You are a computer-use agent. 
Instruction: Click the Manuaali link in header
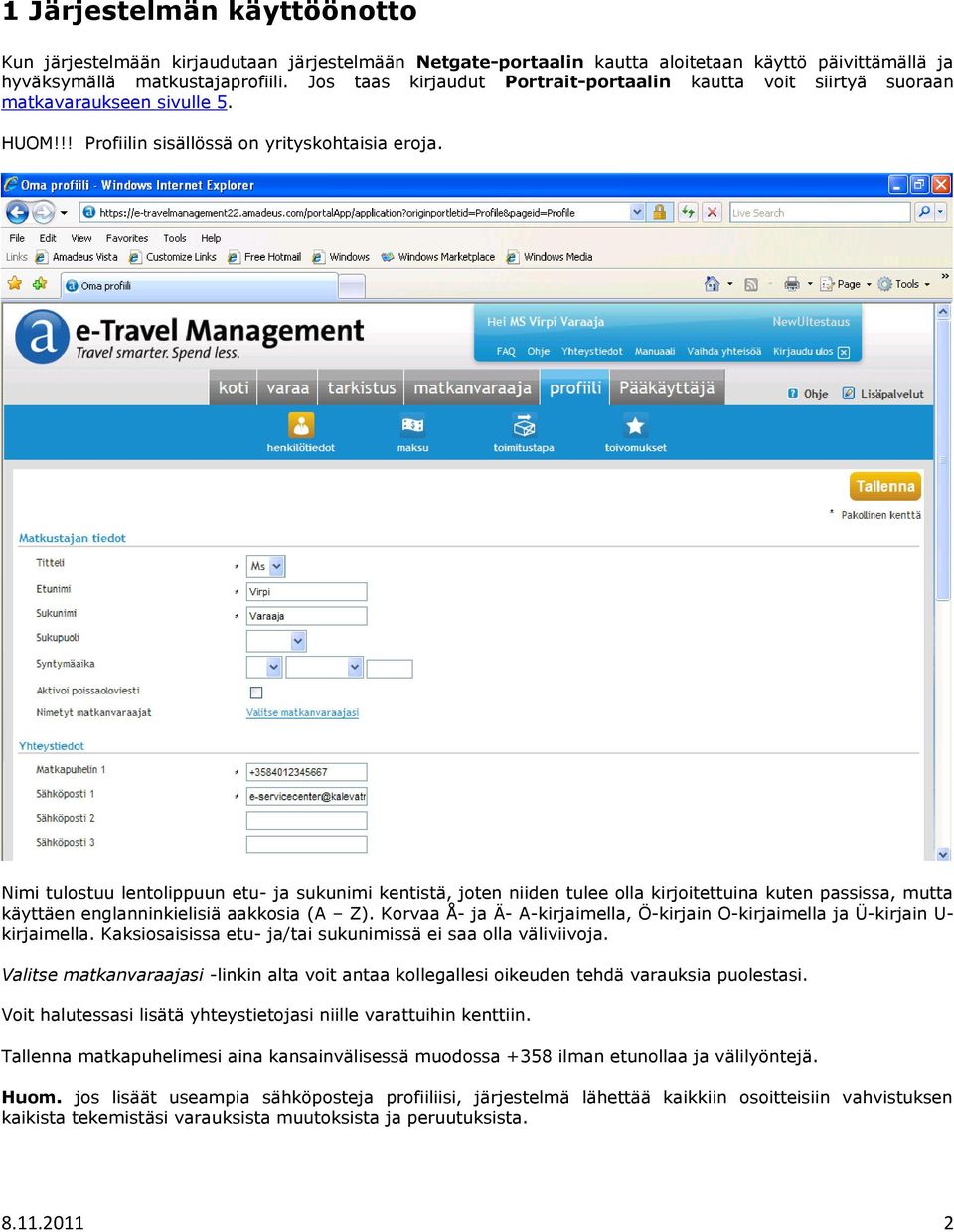[x=655, y=352]
